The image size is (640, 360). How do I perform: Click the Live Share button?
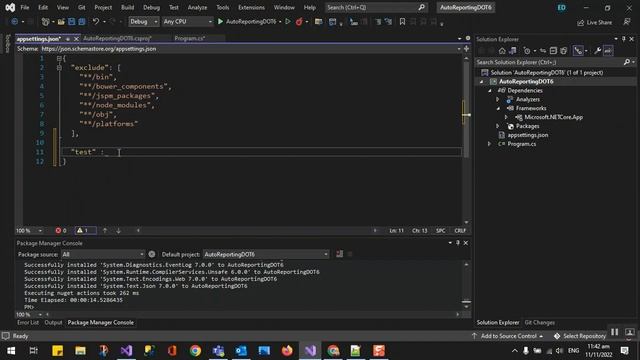click(x=594, y=22)
